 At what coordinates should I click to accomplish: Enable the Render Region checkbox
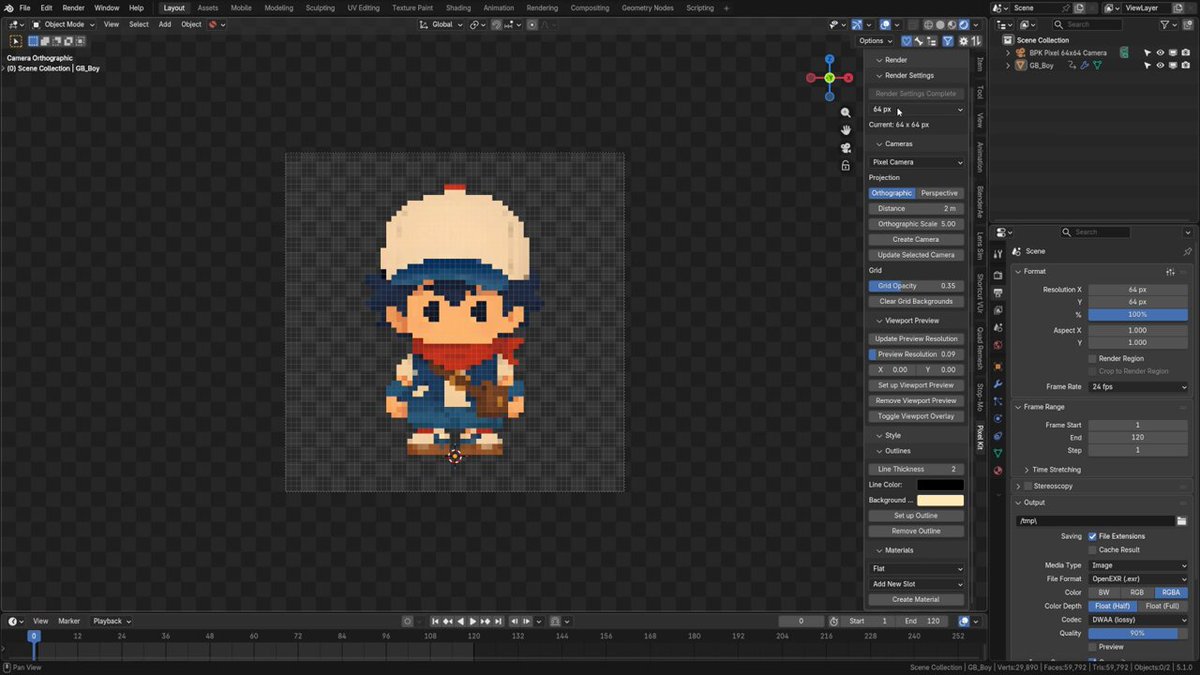point(1092,358)
